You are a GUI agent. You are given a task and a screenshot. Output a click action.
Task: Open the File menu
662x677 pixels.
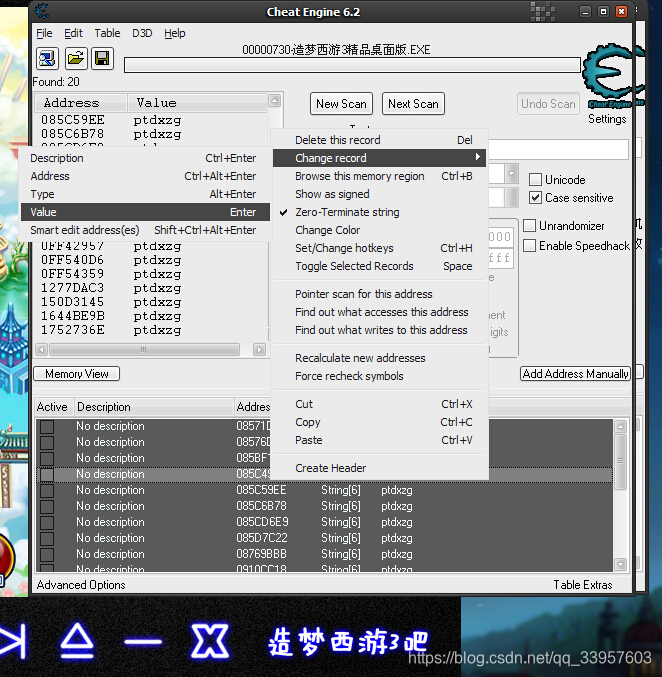(x=44, y=33)
